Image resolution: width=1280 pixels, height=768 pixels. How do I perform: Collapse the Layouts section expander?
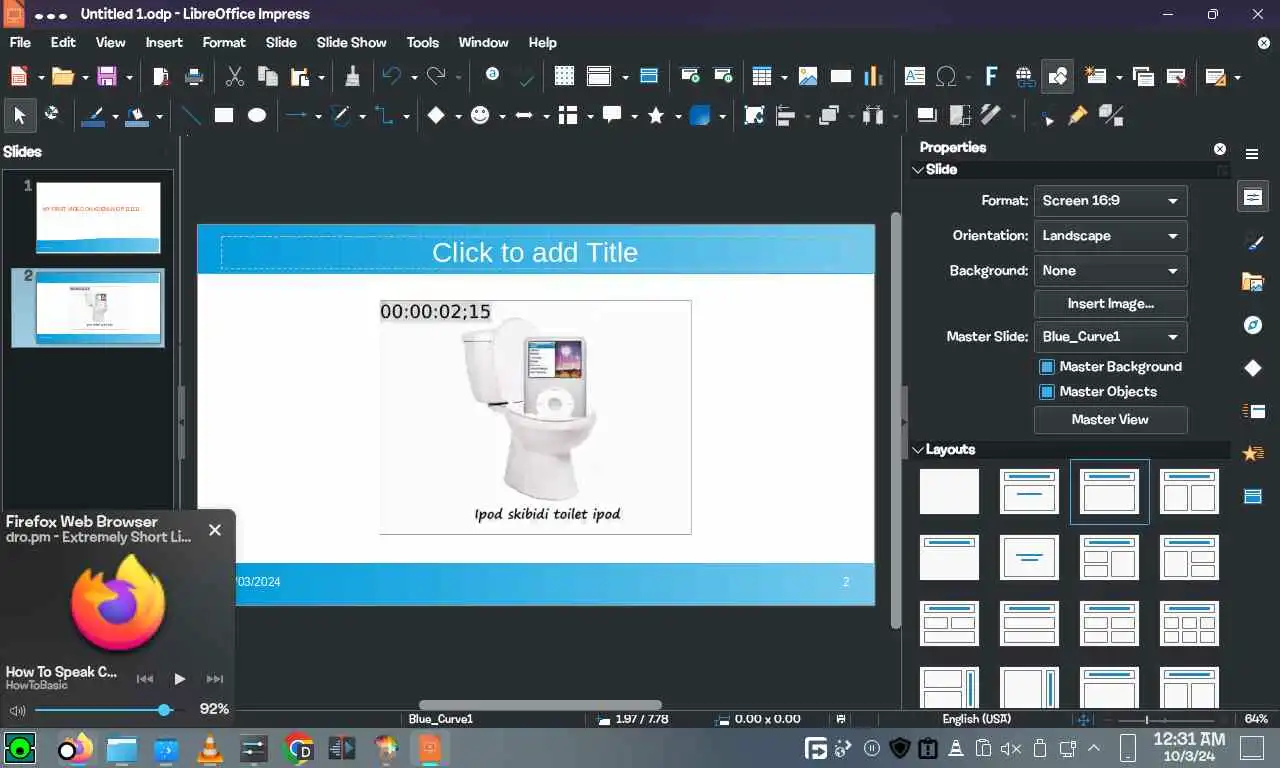[x=918, y=450]
